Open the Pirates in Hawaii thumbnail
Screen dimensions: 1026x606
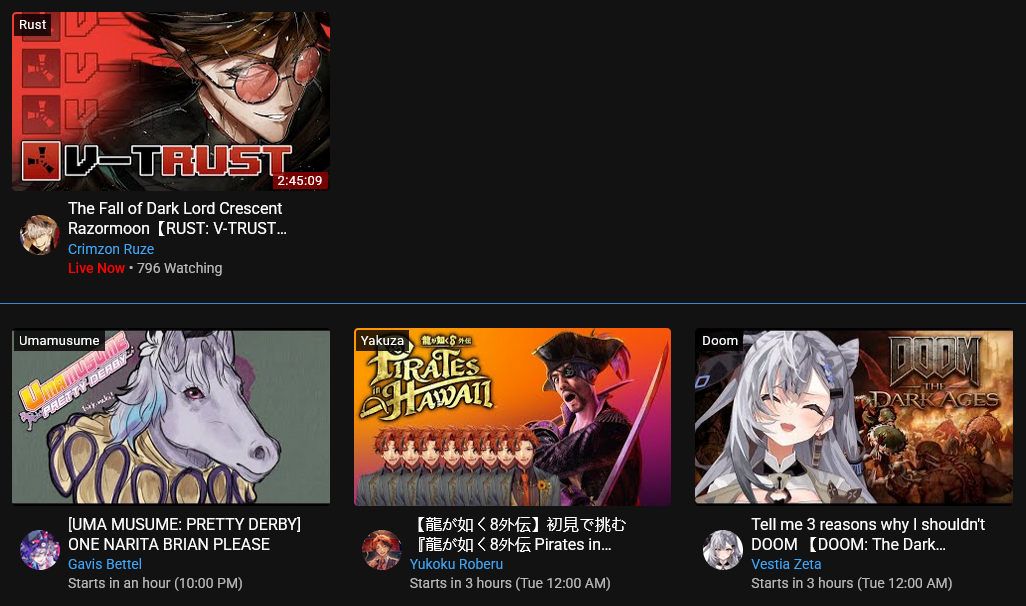(512, 417)
